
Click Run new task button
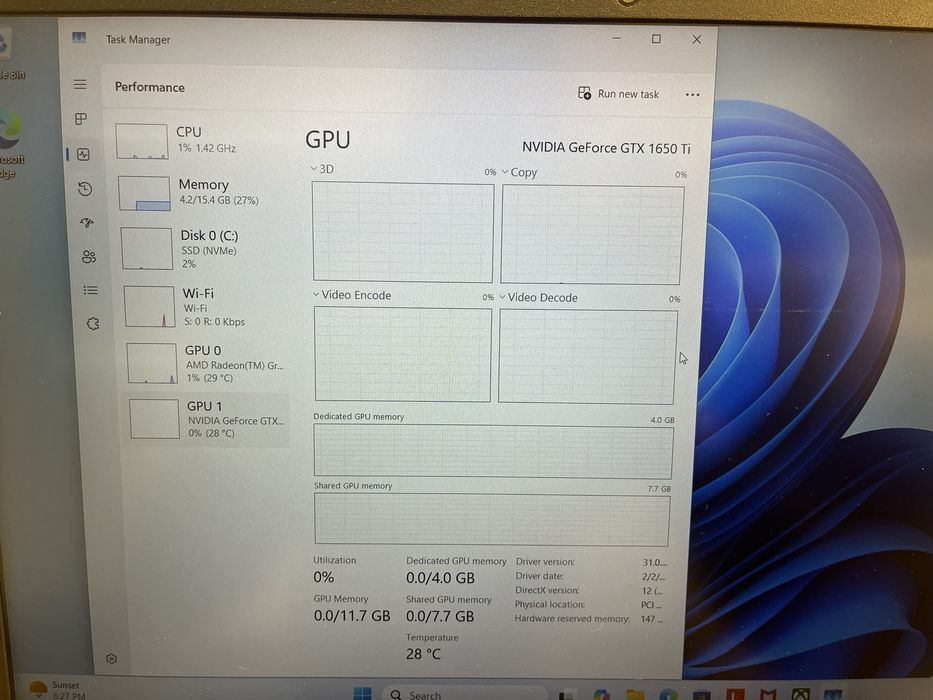(x=619, y=93)
